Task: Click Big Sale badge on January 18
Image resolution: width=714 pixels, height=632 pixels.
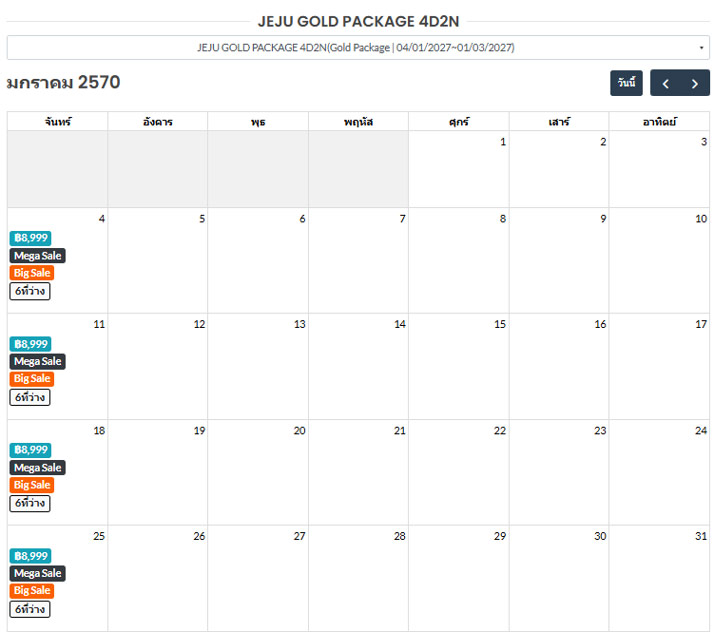Action: 32,485
